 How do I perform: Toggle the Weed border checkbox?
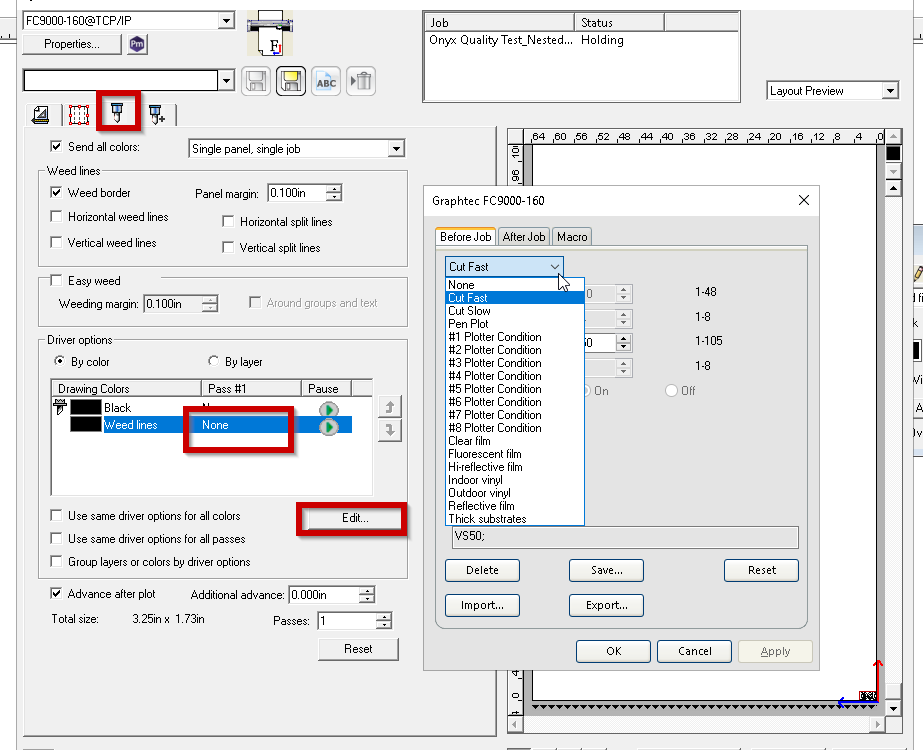57,192
